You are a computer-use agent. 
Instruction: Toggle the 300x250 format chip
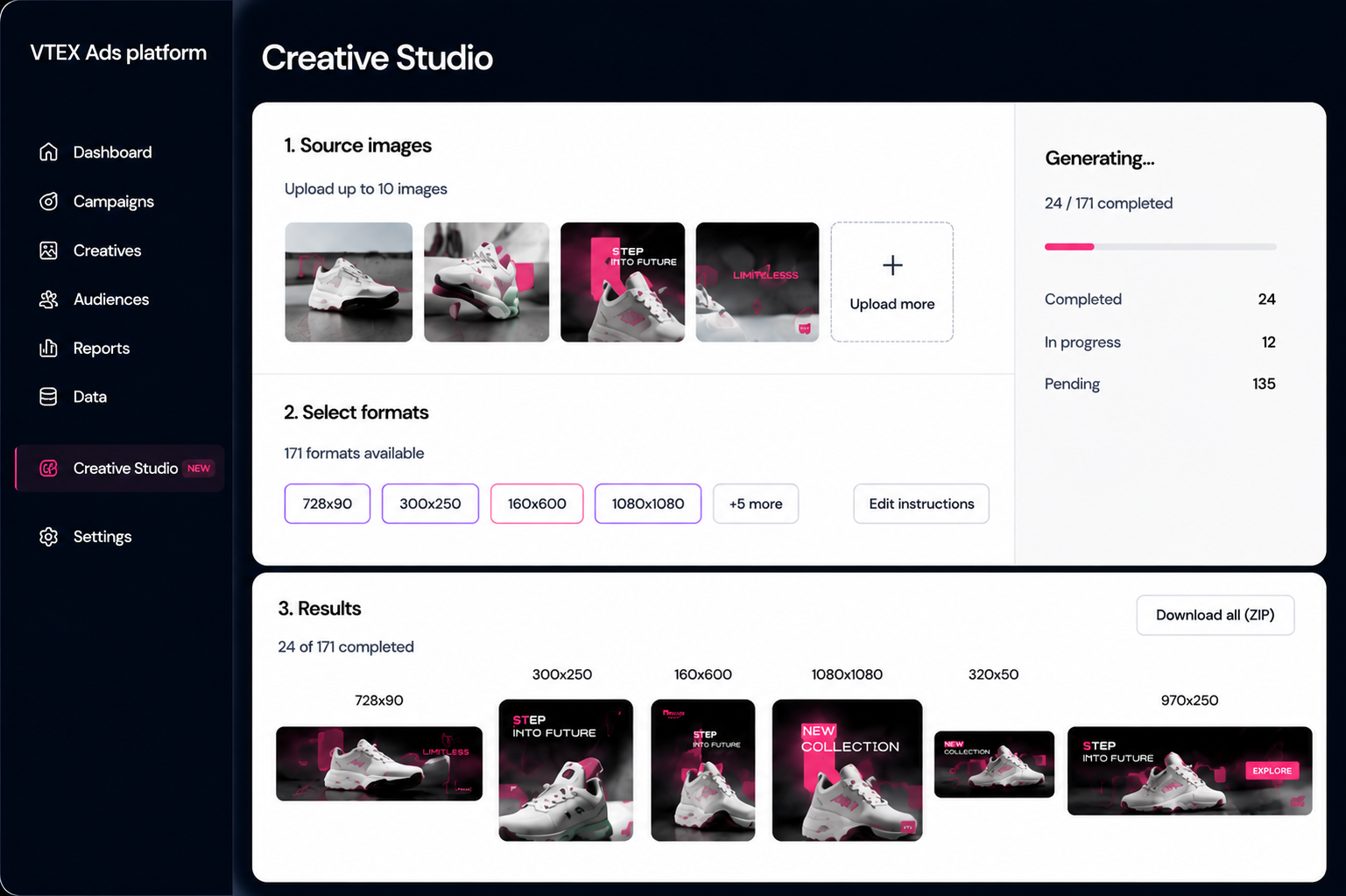tap(430, 504)
